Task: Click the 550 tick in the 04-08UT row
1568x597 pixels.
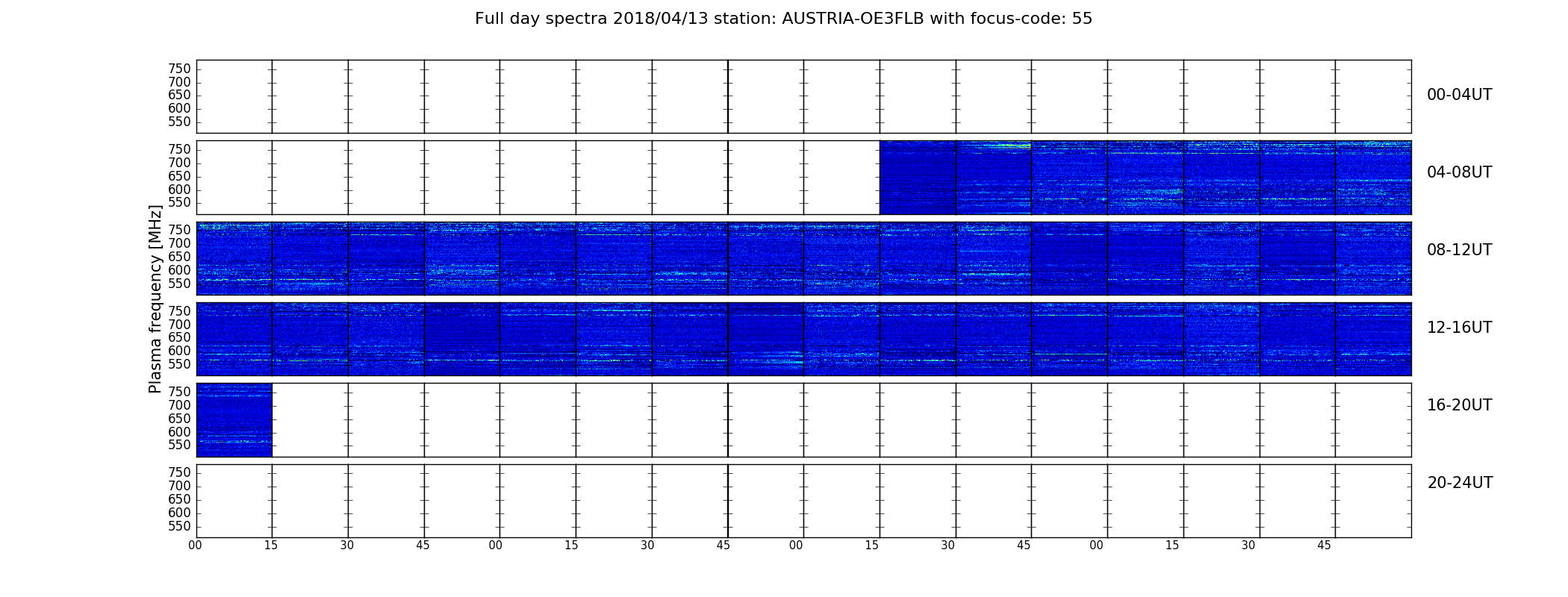Action: [179, 203]
